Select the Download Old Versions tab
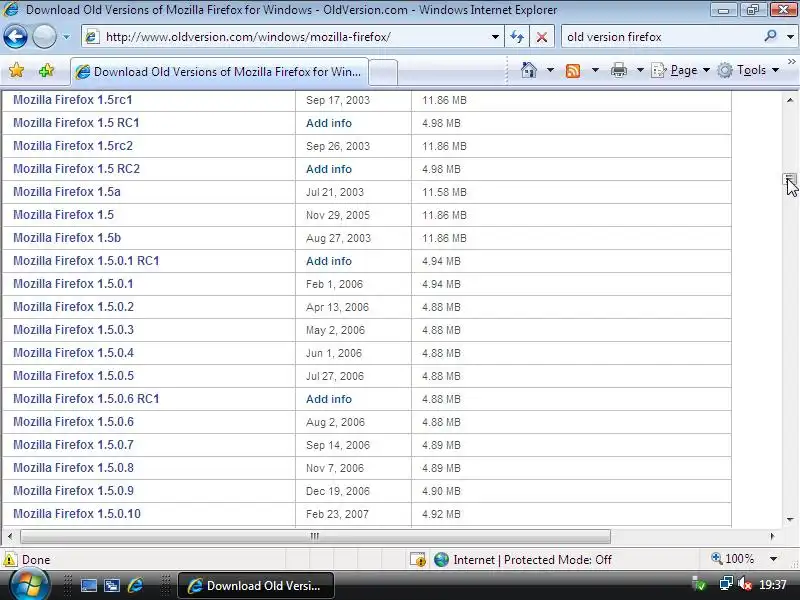 coord(219,72)
